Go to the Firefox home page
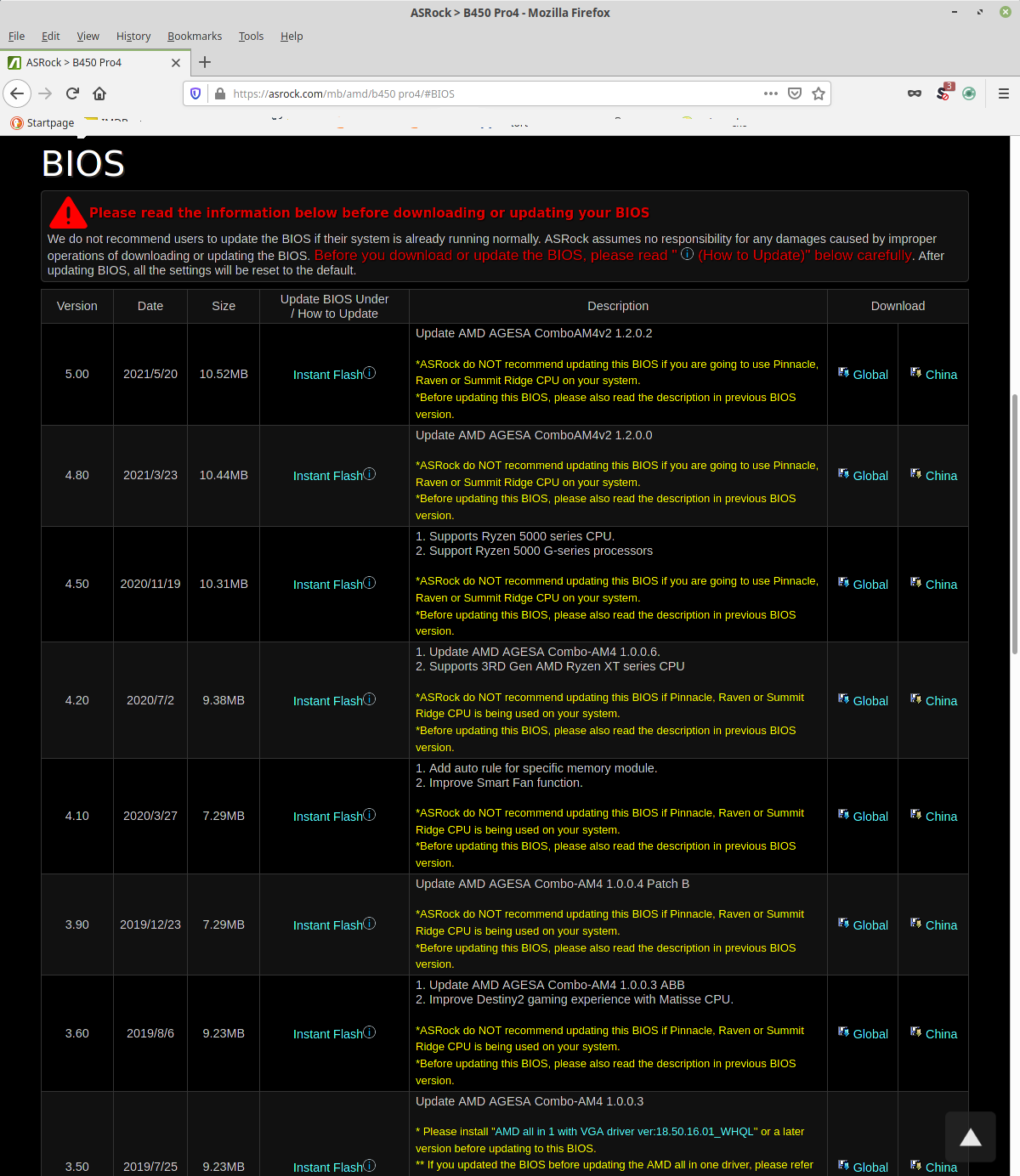This screenshot has height=1176, width=1020. [x=99, y=93]
